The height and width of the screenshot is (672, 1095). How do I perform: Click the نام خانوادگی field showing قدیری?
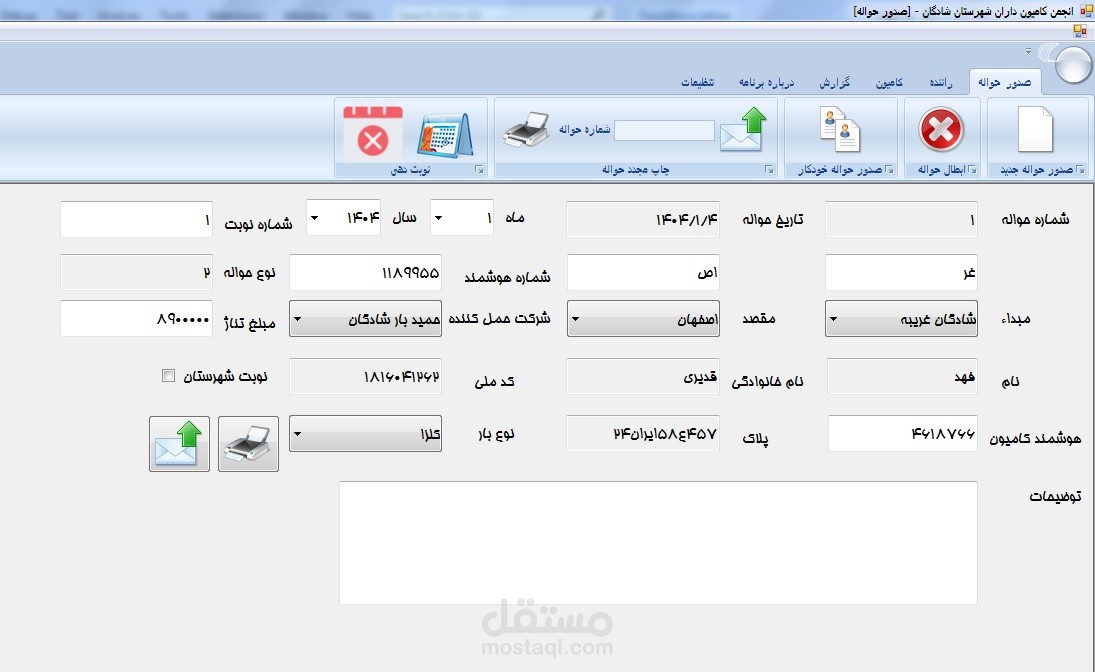click(x=643, y=377)
